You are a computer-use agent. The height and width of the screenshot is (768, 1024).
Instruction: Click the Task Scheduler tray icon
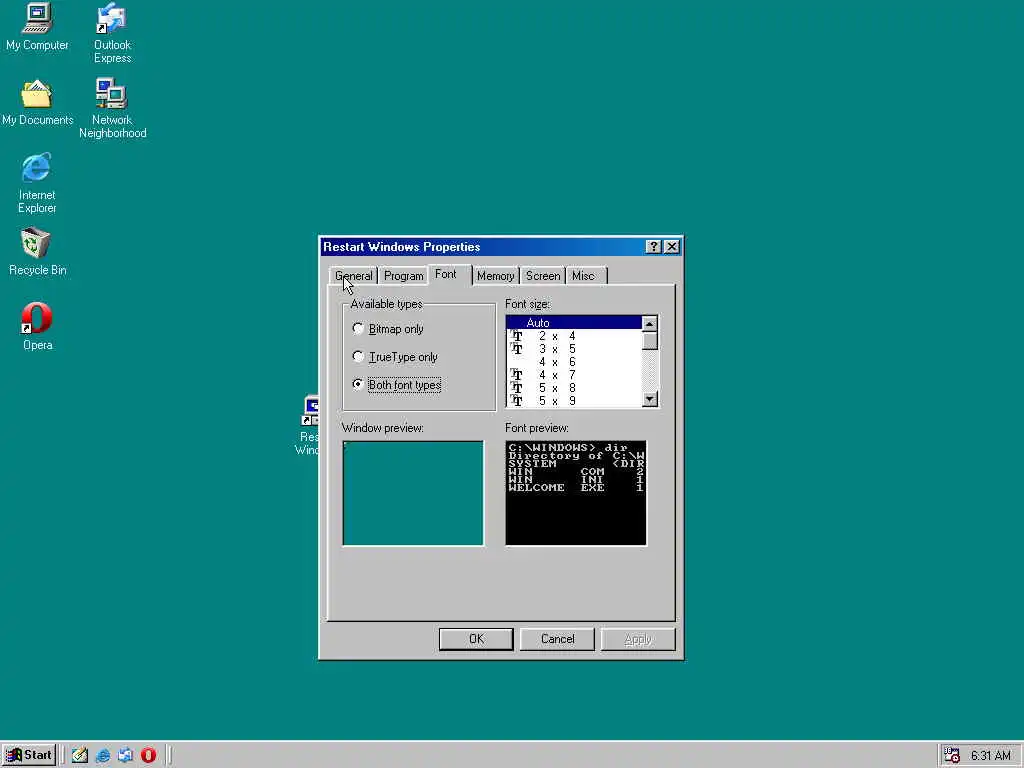(952, 756)
